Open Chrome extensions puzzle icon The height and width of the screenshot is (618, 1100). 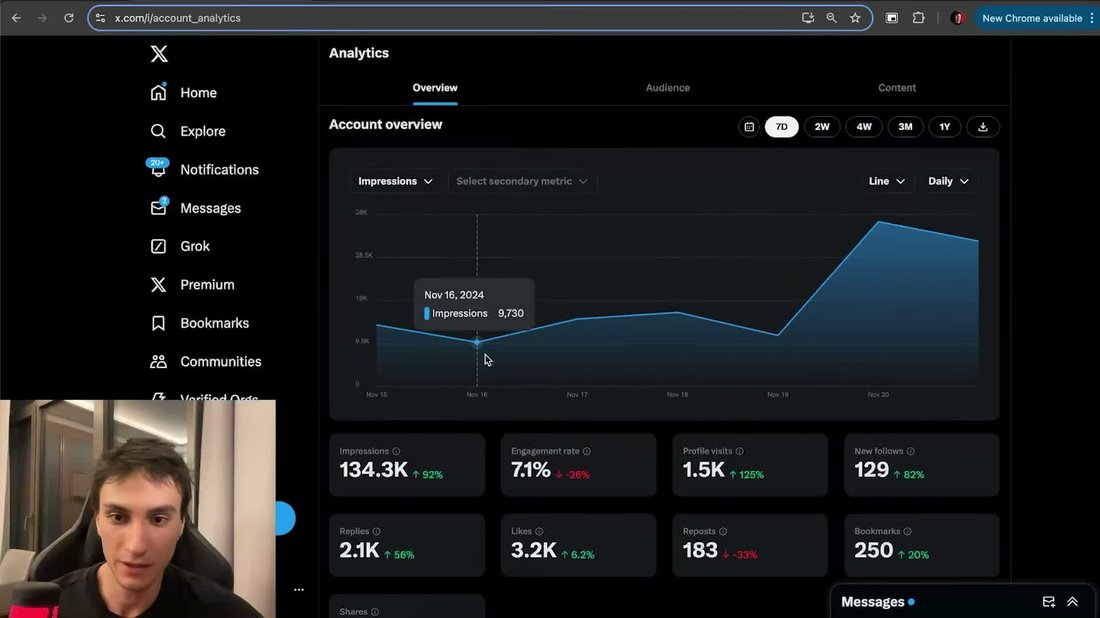(x=918, y=18)
